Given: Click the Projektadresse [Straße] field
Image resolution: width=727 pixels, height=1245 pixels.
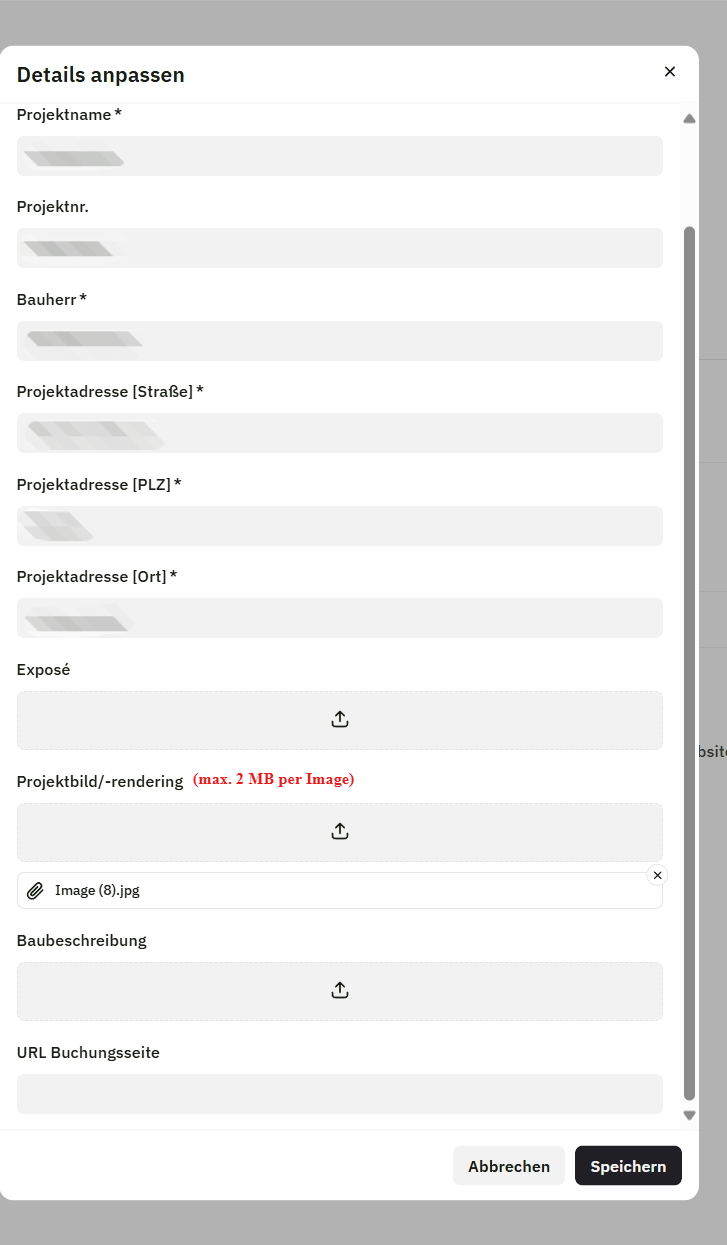Looking at the screenshot, I should [340, 433].
